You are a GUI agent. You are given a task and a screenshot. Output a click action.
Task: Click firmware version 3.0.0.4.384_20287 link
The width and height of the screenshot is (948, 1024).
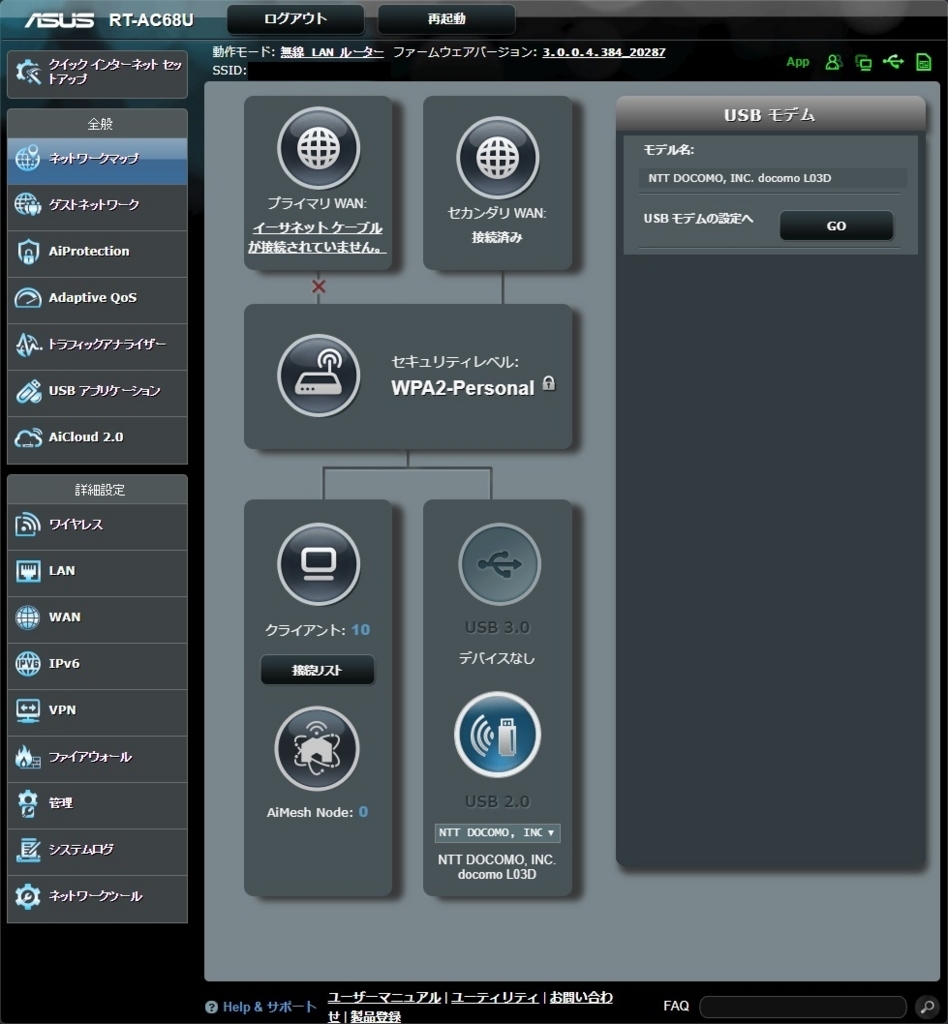[x=604, y=52]
